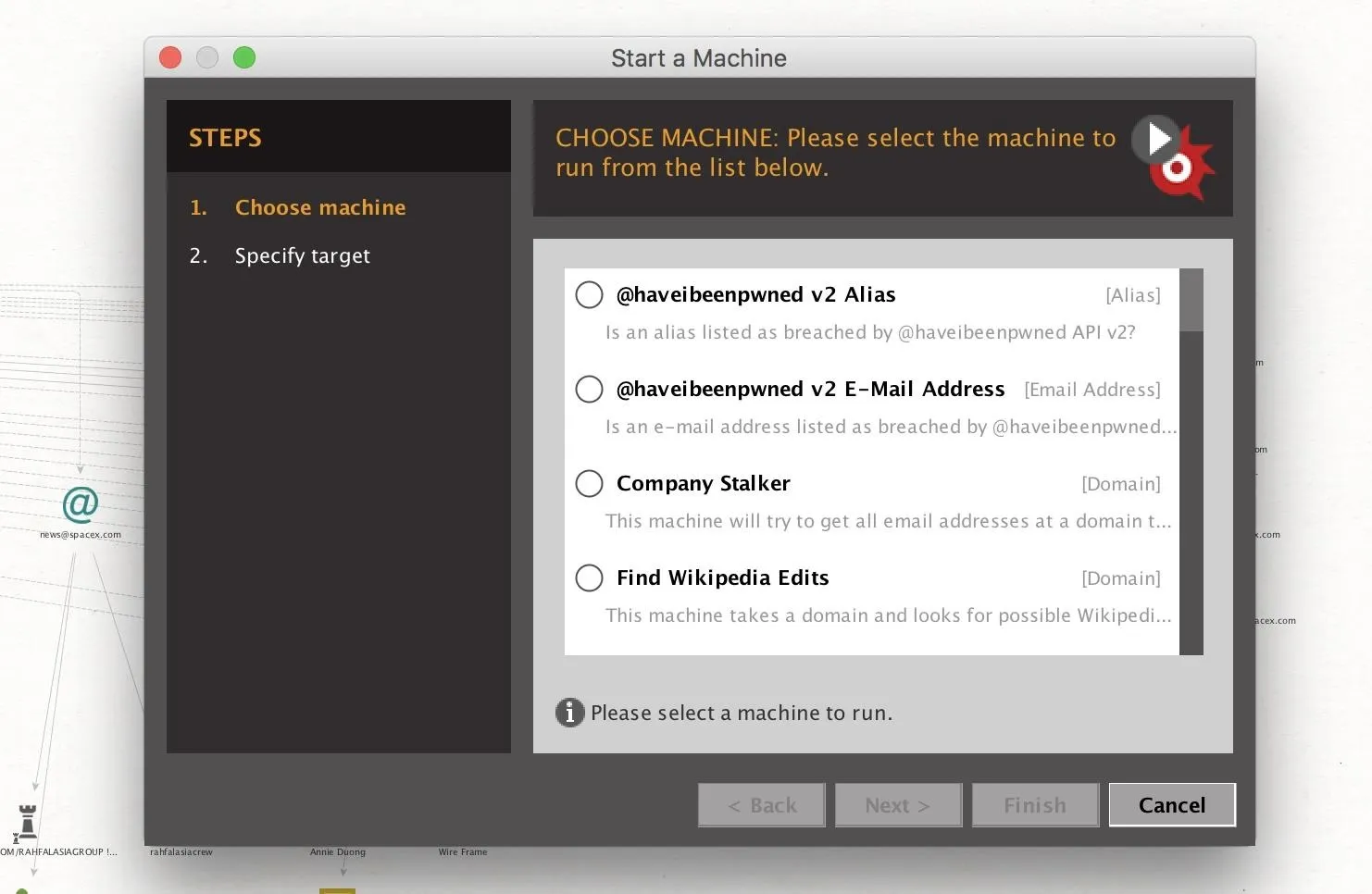This screenshot has height=894, width=1372.
Task: Click the 'Start a Machine' window title
Action: [x=699, y=58]
